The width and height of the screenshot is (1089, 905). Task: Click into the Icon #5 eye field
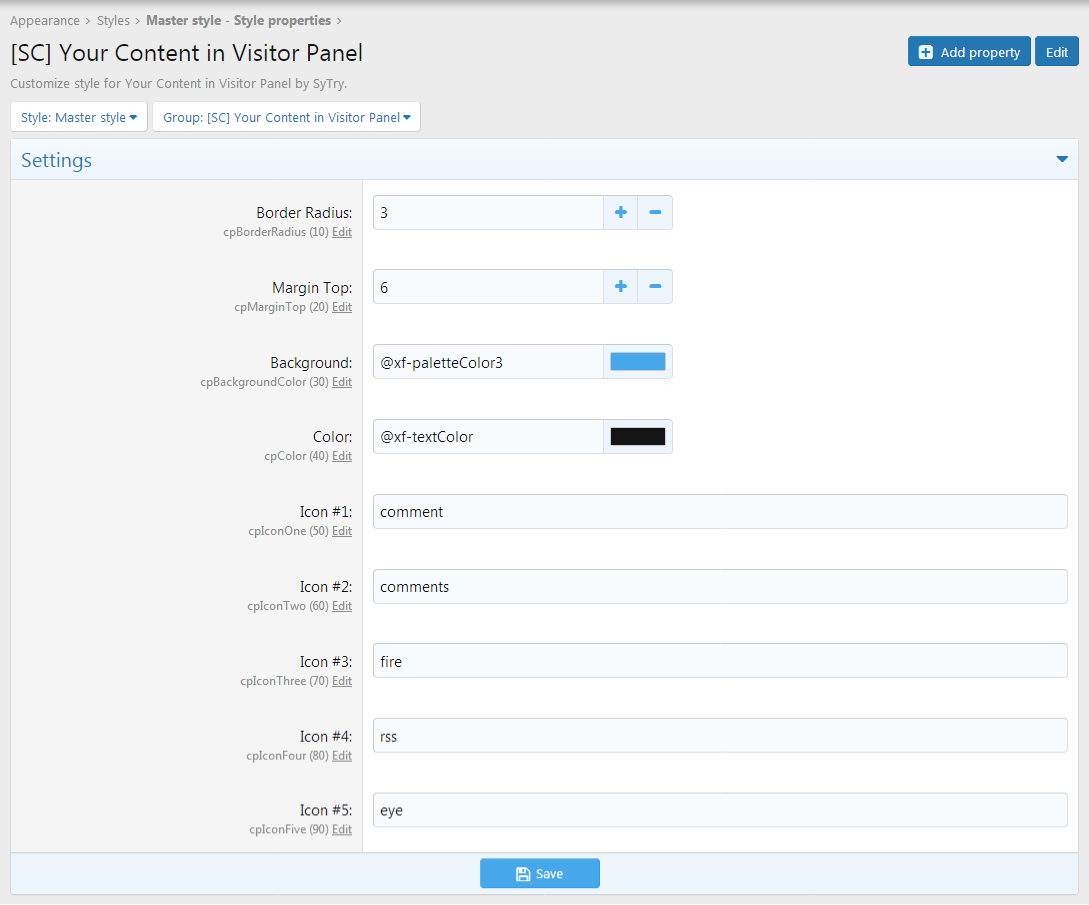[x=720, y=811]
